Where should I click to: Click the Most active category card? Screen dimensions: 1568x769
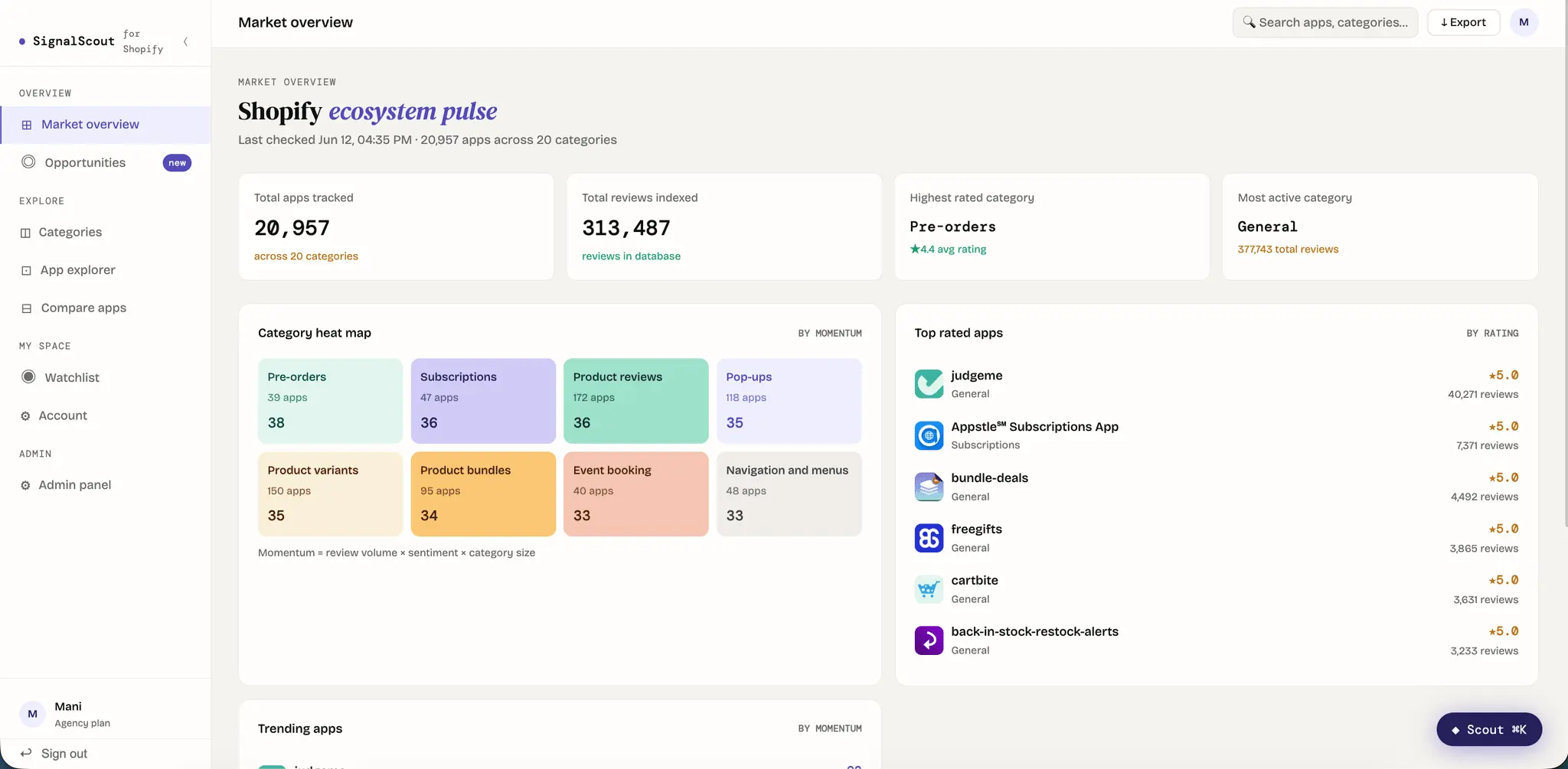[x=1380, y=226]
